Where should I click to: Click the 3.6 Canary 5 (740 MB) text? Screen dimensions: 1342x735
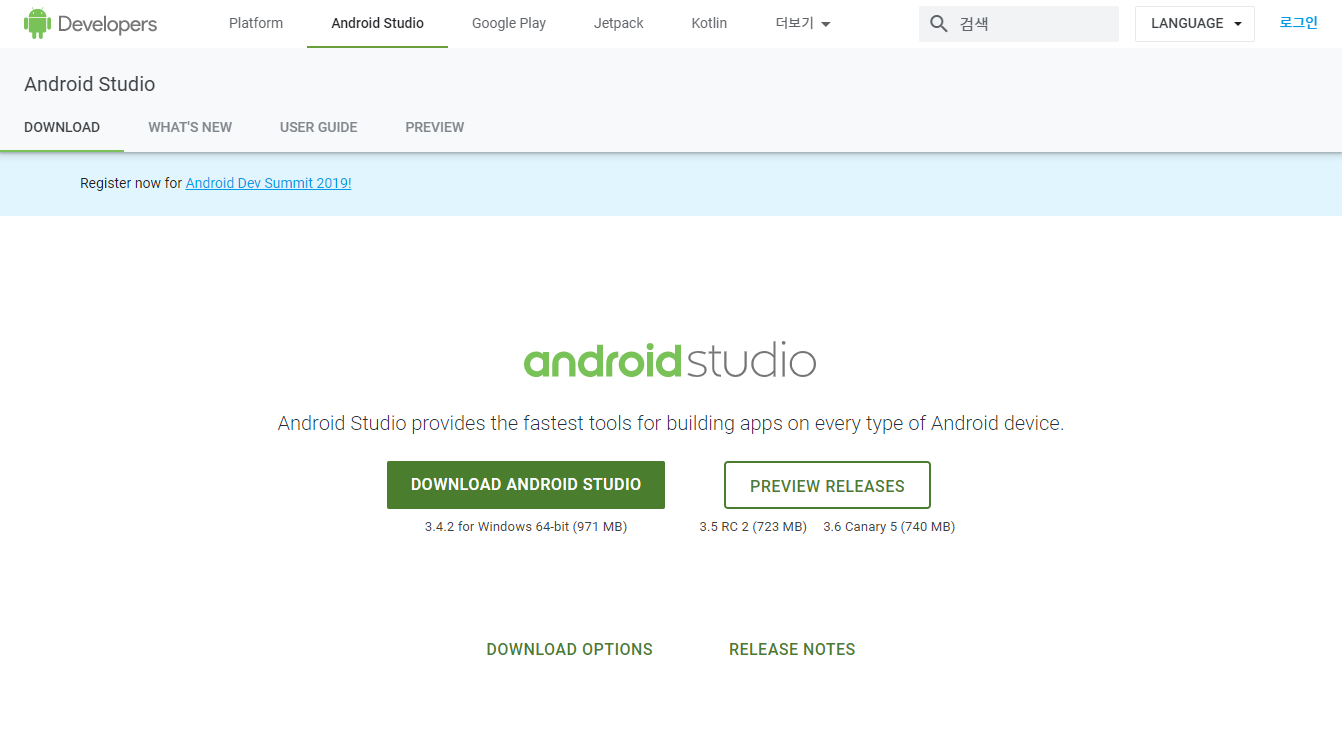click(x=889, y=527)
